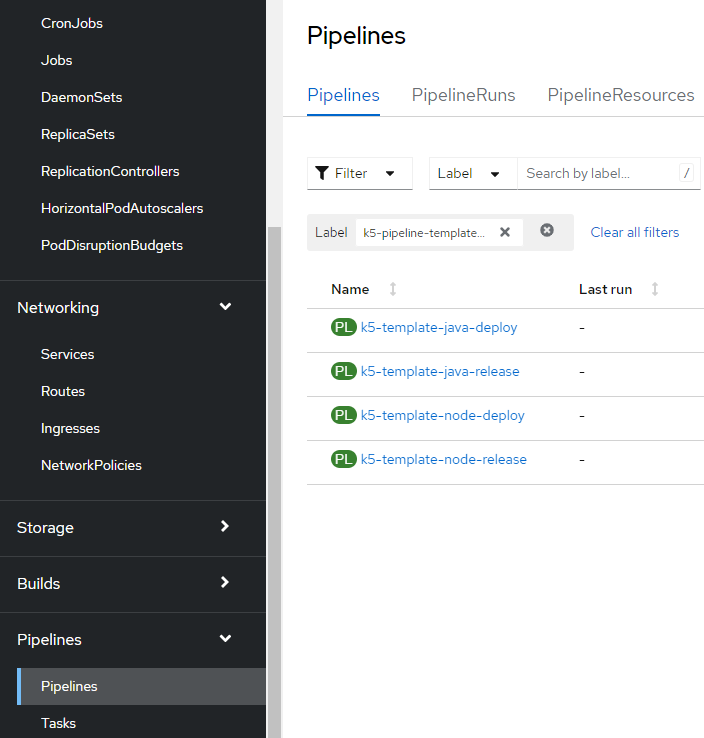
Task: Open CronJobs in the sidebar
Action: [x=72, y=23]
